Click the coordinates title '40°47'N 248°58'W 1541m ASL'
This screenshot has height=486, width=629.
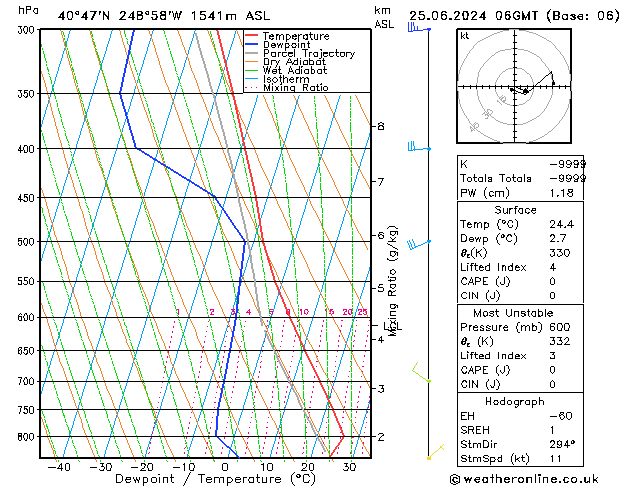(164, 16)
